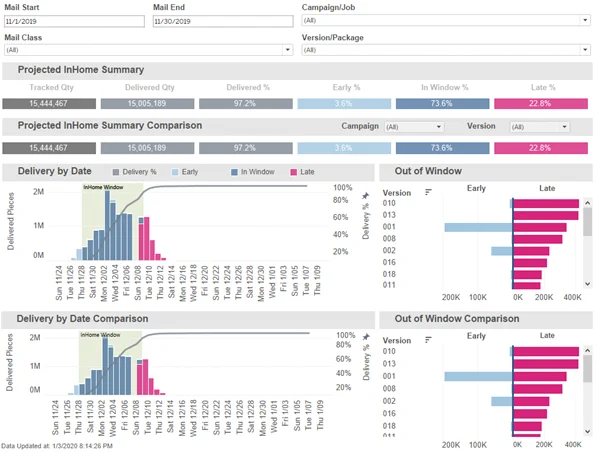This screenshot has height=453, width=598.
Task: Click scroll down arrow in Out of Window
Action: tap(588, 284)
